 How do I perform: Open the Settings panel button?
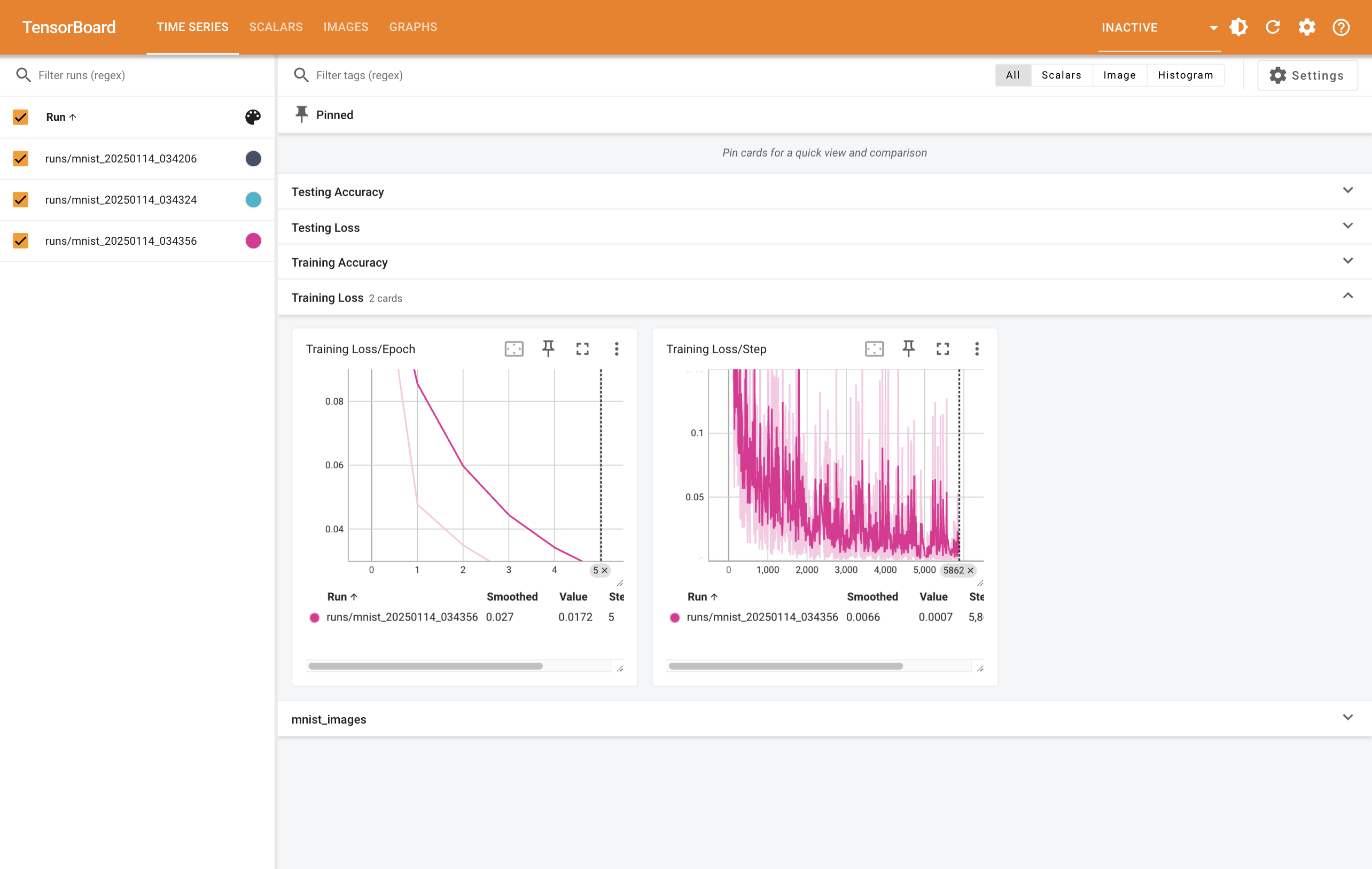pos(1307,75)
